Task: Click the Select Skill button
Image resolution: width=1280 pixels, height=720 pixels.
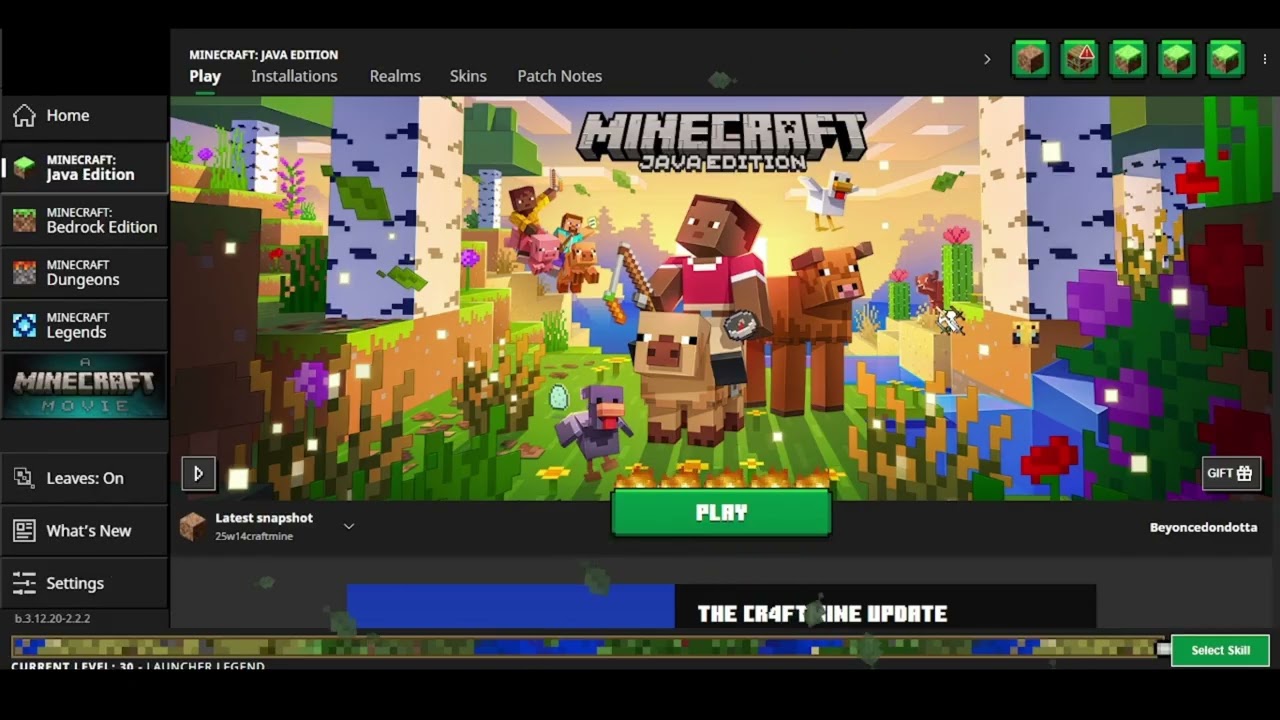Action: click(1220, 650)
